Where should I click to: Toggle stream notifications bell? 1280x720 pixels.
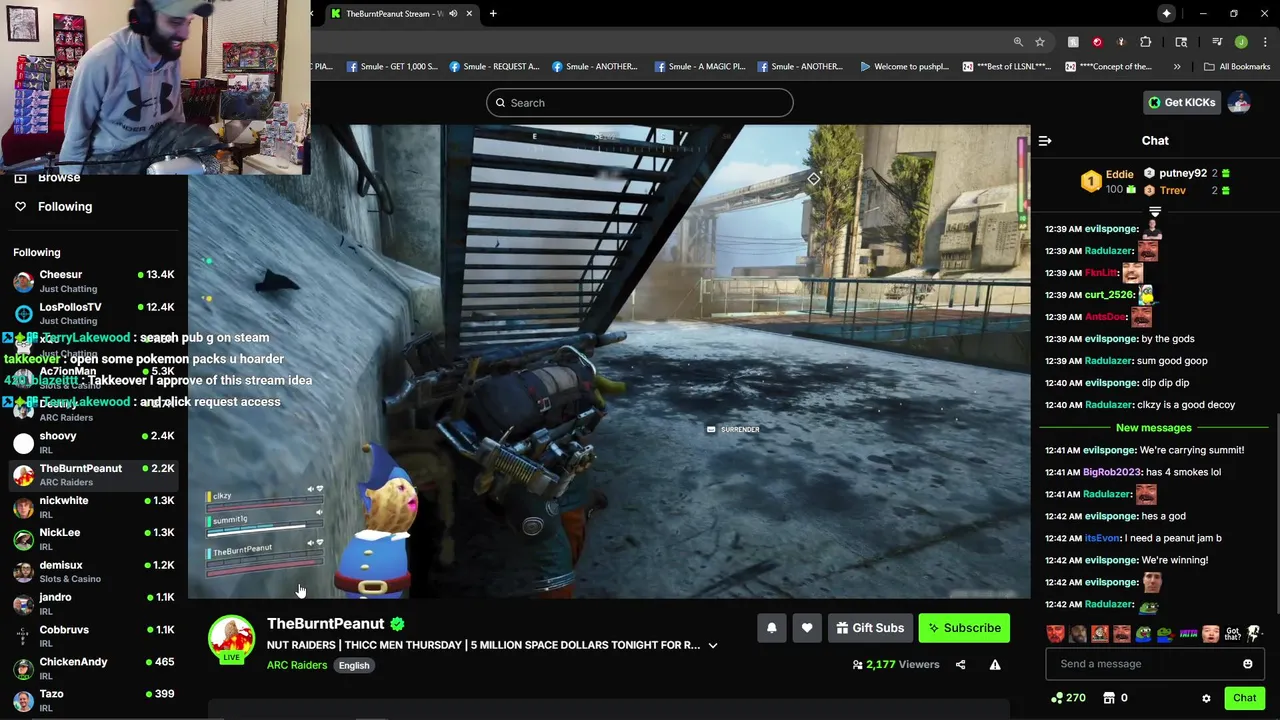pyautogui.click(x=772, y=628)
